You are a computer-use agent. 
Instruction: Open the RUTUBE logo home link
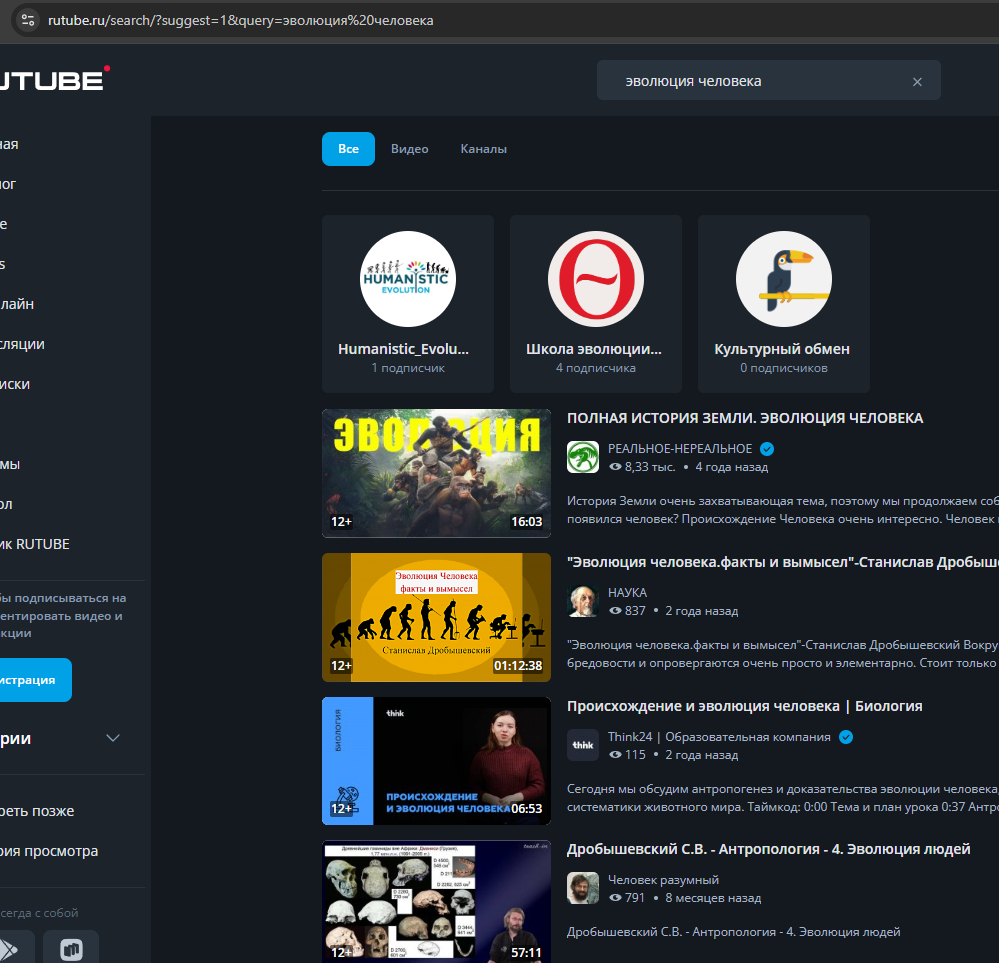coord(54,79)
